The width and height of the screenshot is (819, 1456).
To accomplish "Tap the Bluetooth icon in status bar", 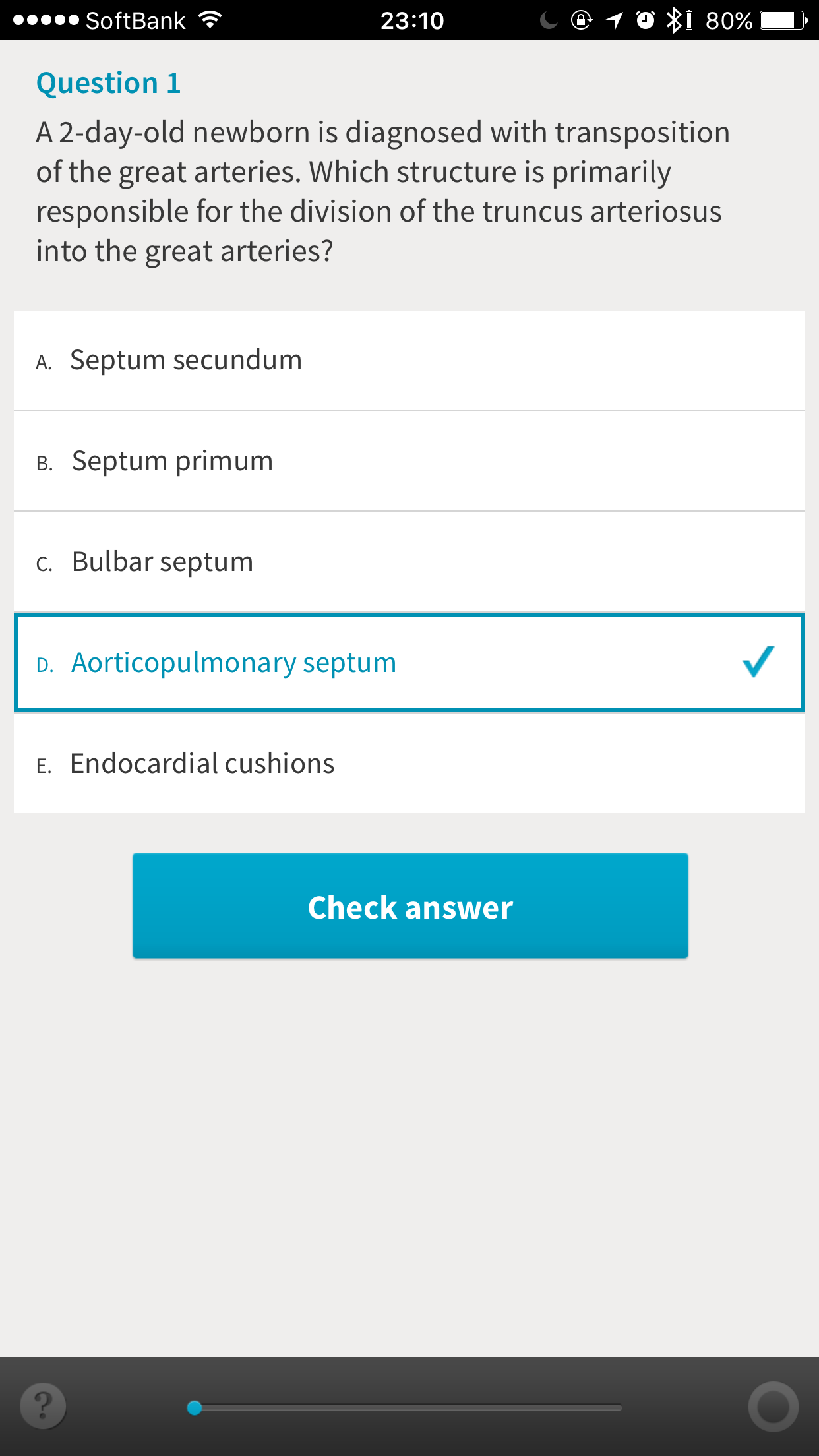I will [x=674, y=20].
